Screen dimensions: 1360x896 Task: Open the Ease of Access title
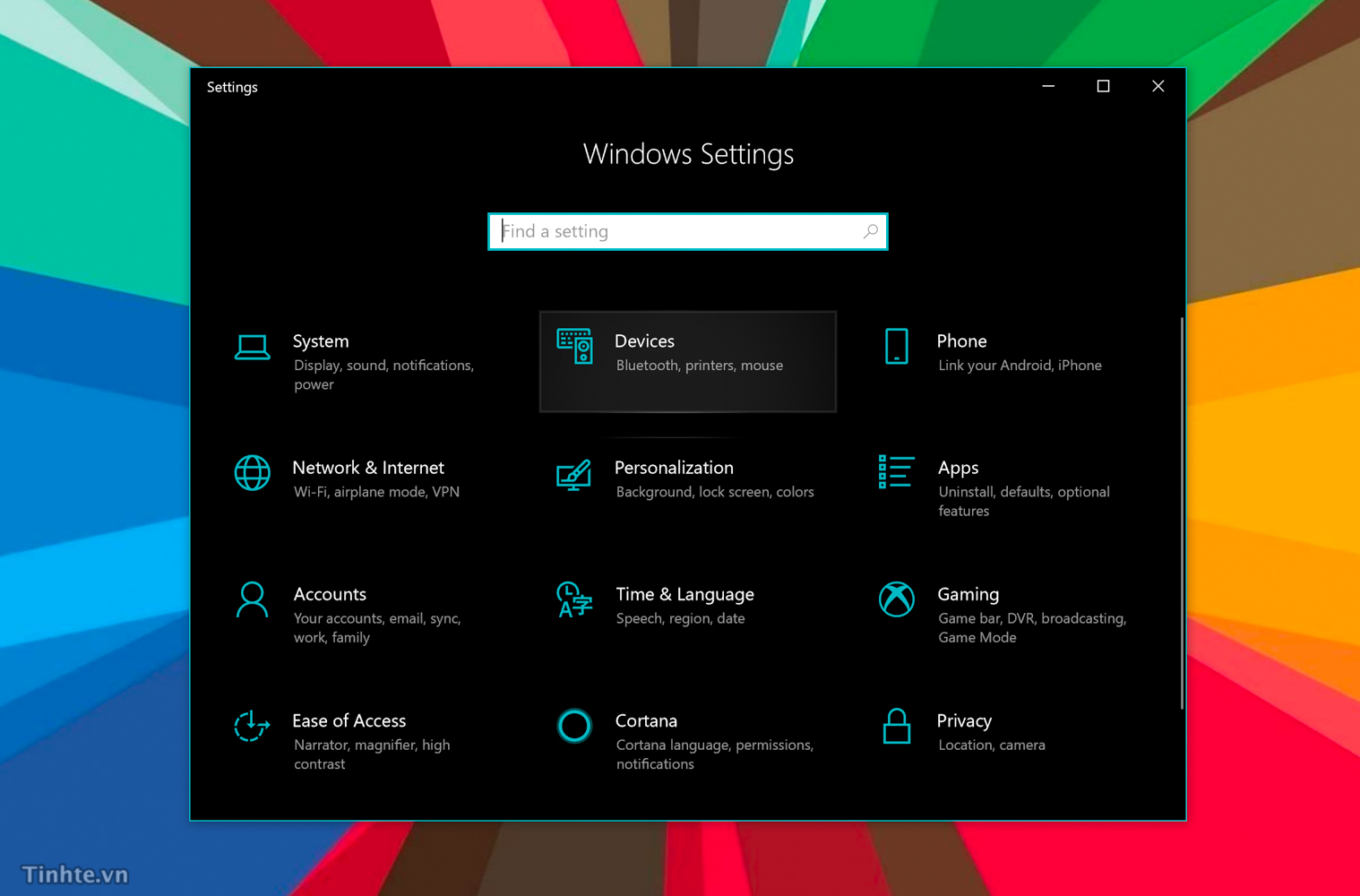coord(349,720)
